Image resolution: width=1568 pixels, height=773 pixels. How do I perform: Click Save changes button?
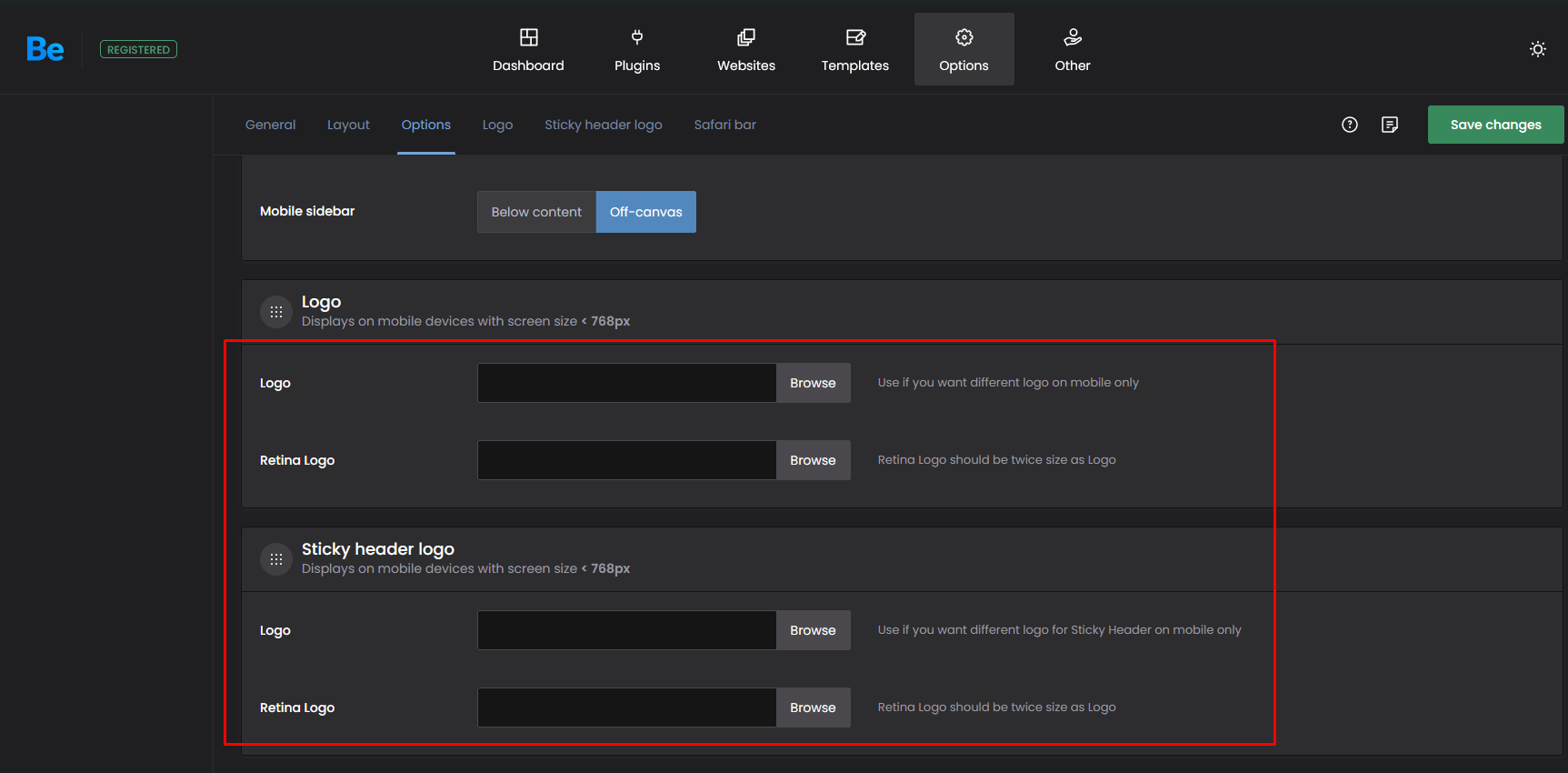[1496, 125]
